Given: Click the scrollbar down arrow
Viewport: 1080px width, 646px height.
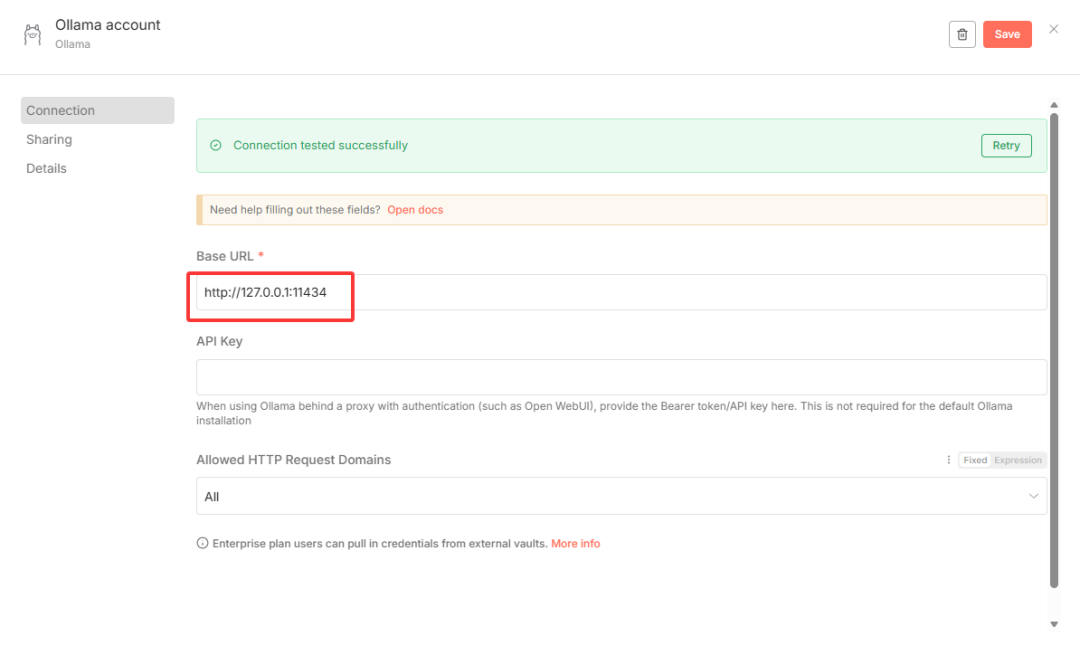Looking at the screenshot, I should 1054,624.
